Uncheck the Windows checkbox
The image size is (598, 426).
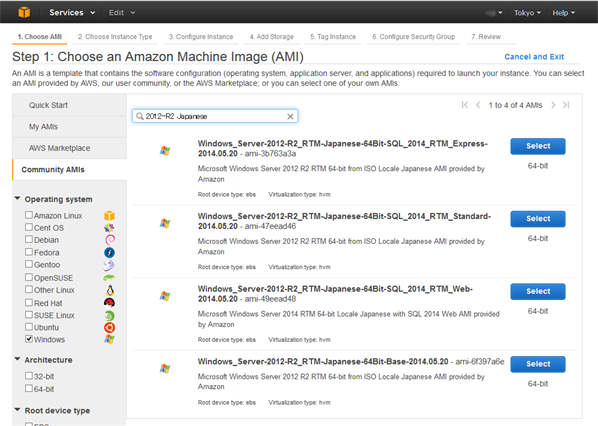[x=29, y=339]
